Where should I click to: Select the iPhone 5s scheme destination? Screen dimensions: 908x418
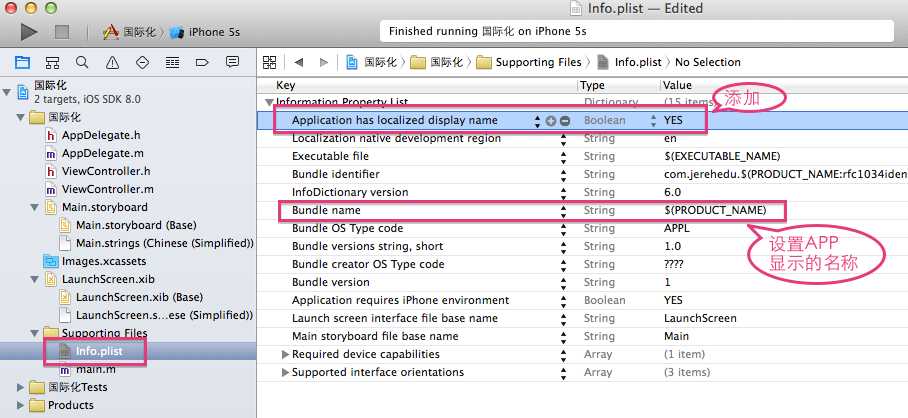[x=211, y=32]
